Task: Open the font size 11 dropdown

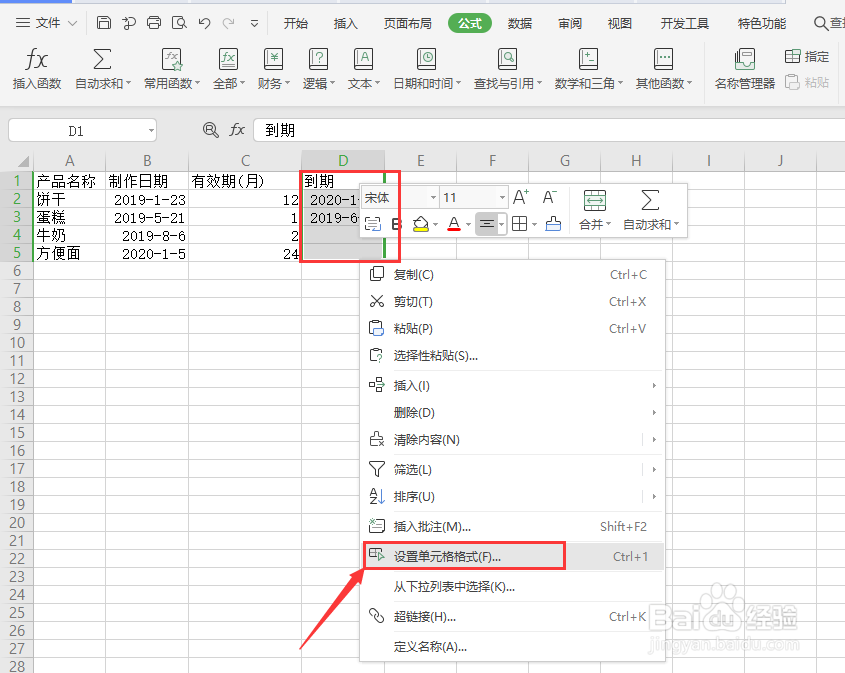Action: point(502,198)
